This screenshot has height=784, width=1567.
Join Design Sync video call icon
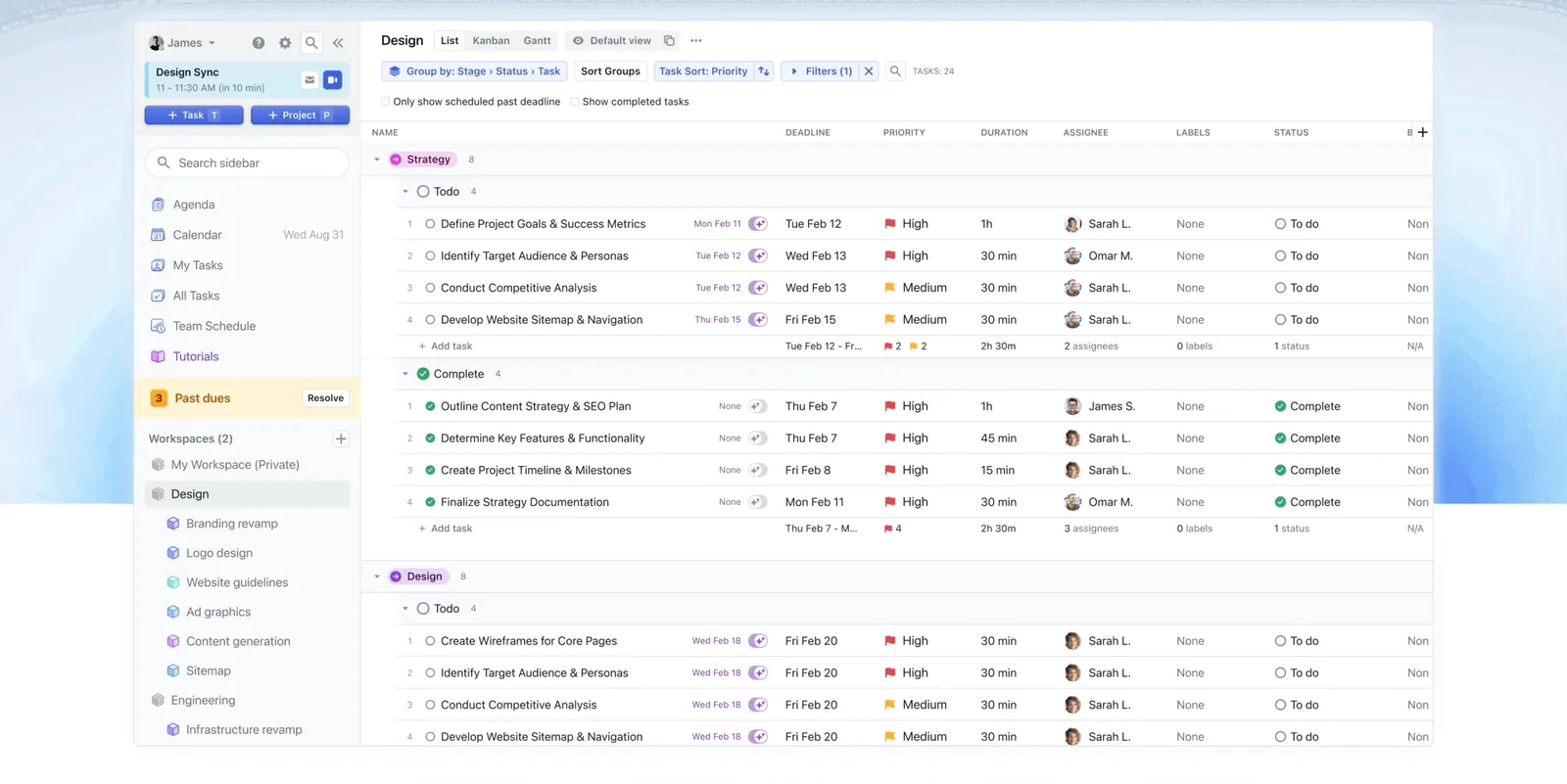[333, 80]
